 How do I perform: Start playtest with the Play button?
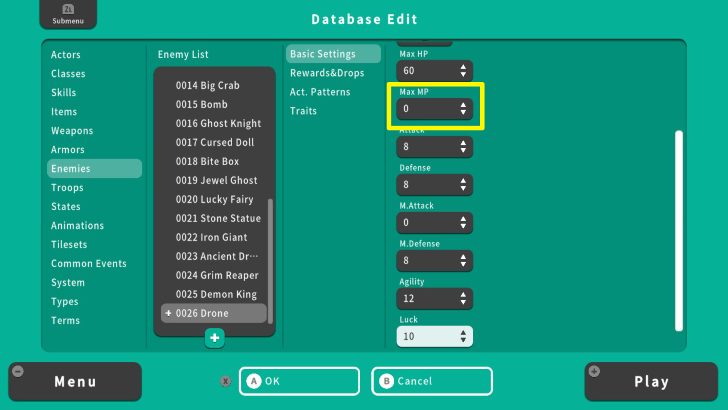point(651,382)
